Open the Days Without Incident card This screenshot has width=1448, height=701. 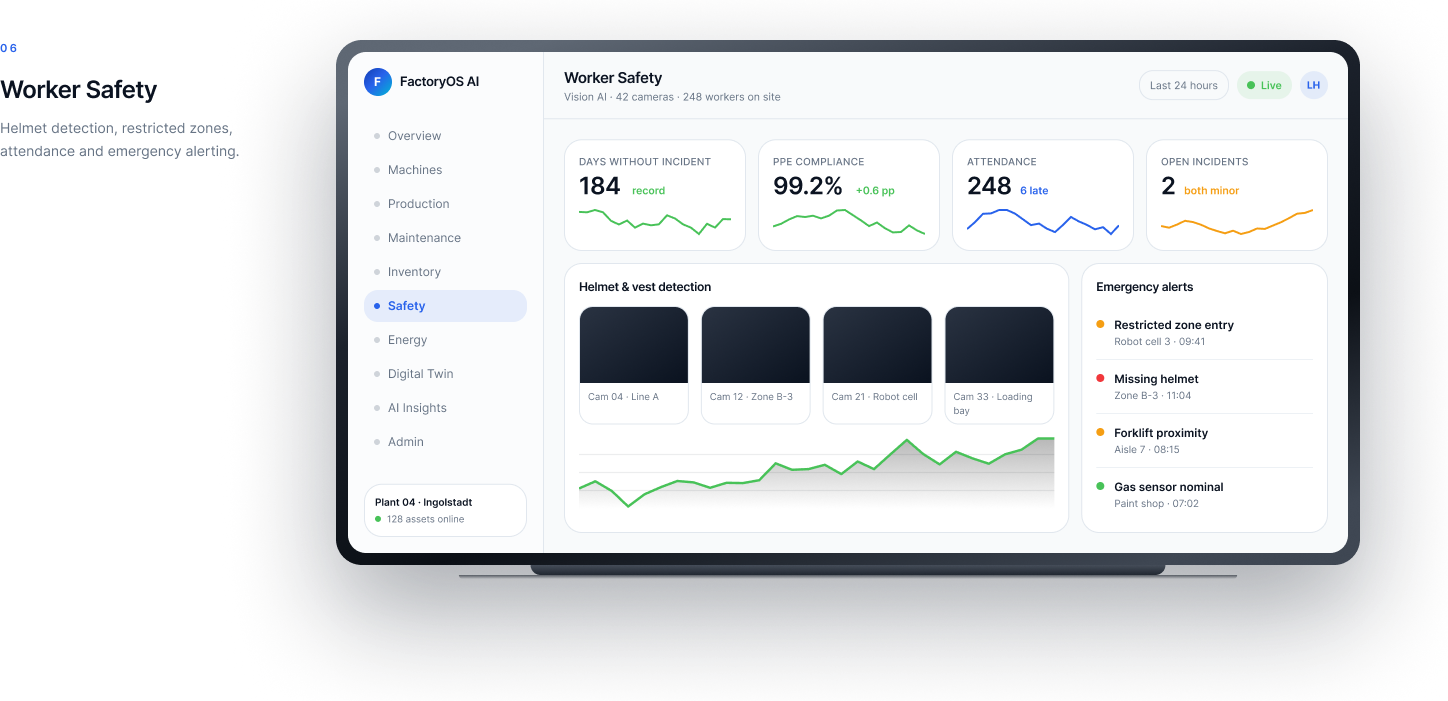pyautogui.click(x=655, y=195)
